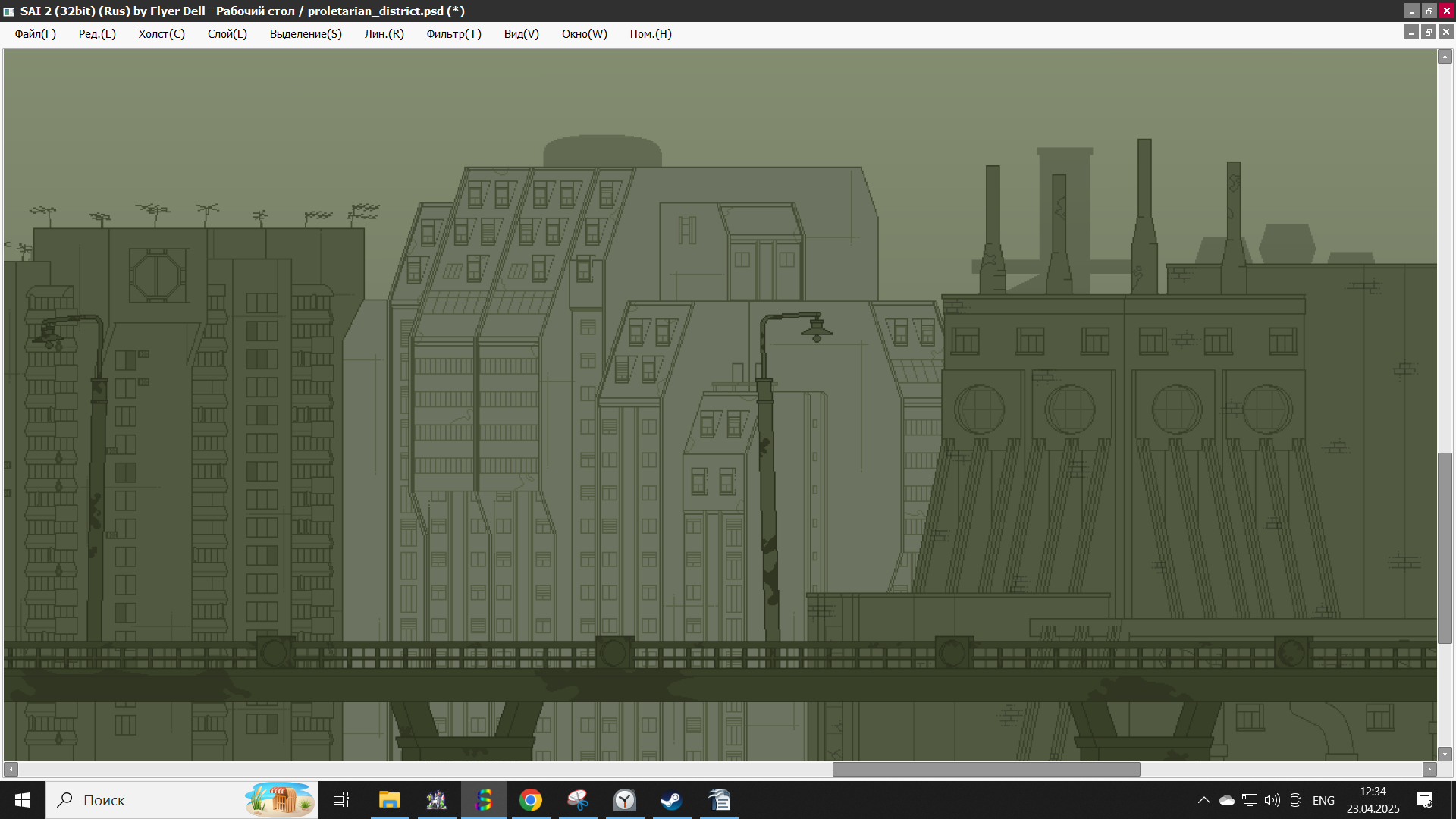Image resolution: width=1456 pixels, height=819 pixels.
Task: Open the Ред. menu
Action: tap(97, 34)
